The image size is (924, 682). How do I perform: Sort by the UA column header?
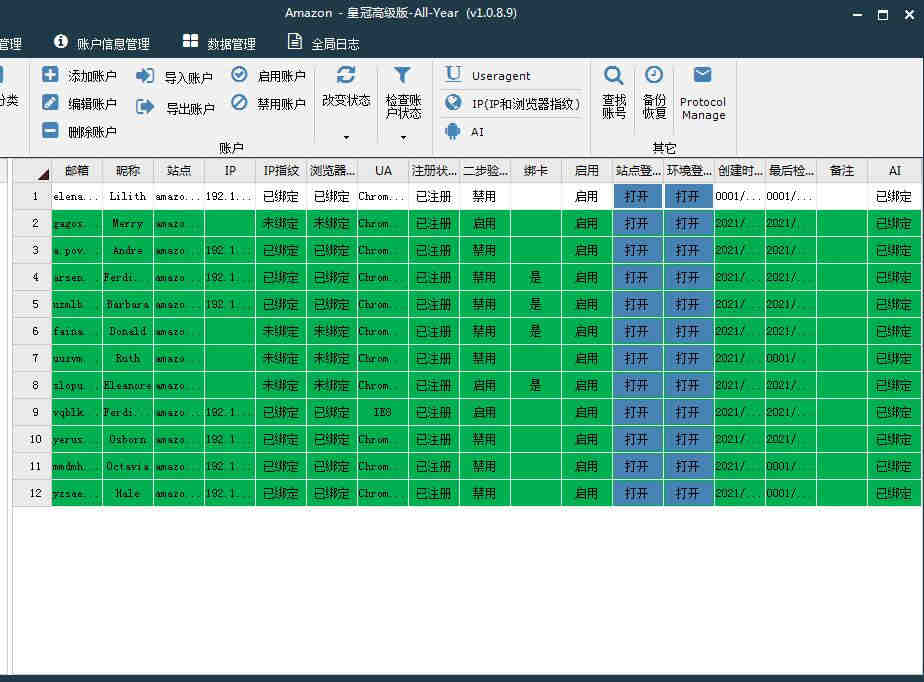click(x=383, y=171)
